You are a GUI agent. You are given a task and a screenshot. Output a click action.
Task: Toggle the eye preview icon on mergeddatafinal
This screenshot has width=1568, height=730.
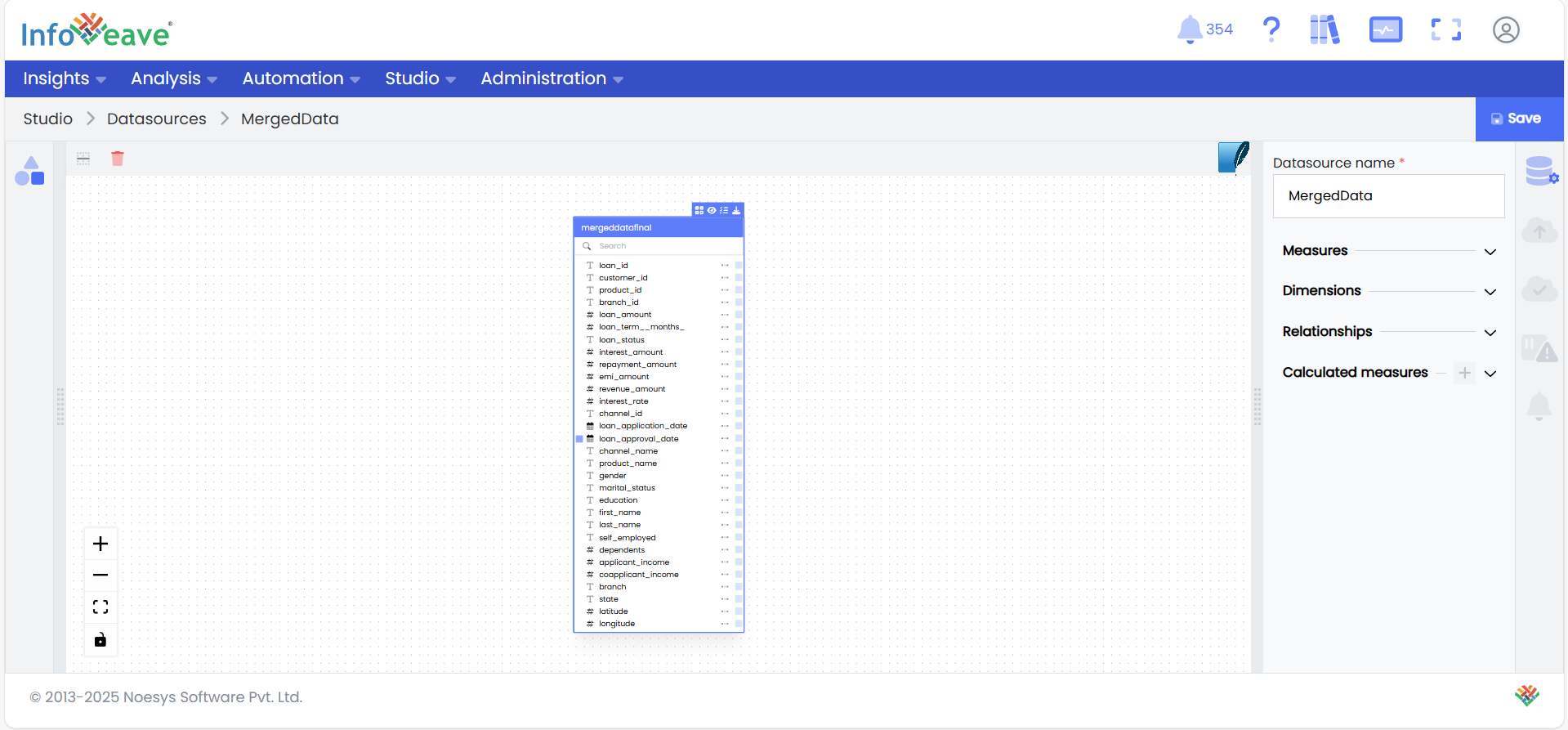[x=712, y=210]
